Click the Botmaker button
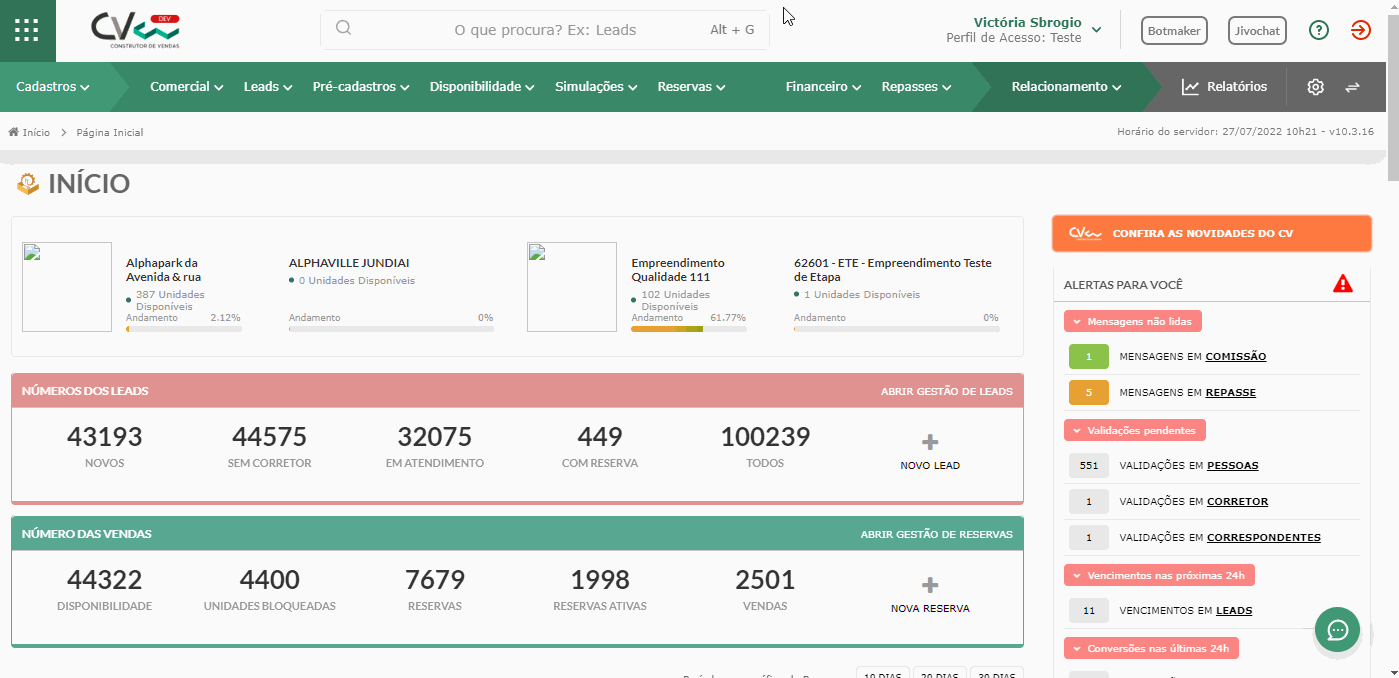 (1174, 30)
